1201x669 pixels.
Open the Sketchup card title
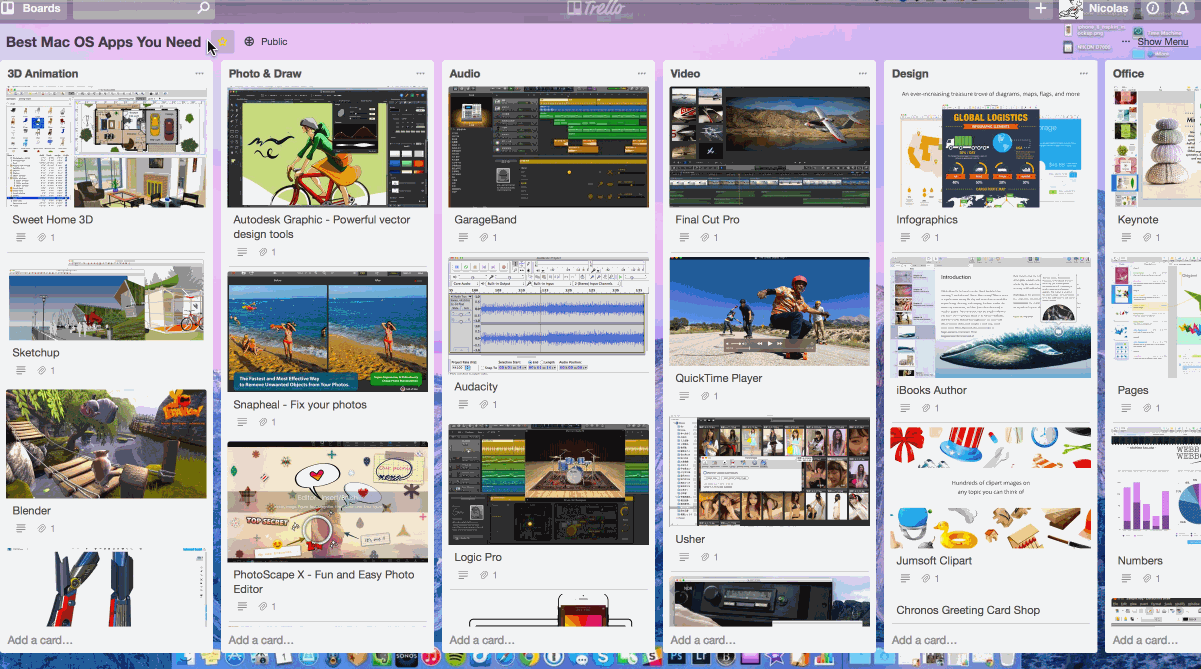[36, 353]
